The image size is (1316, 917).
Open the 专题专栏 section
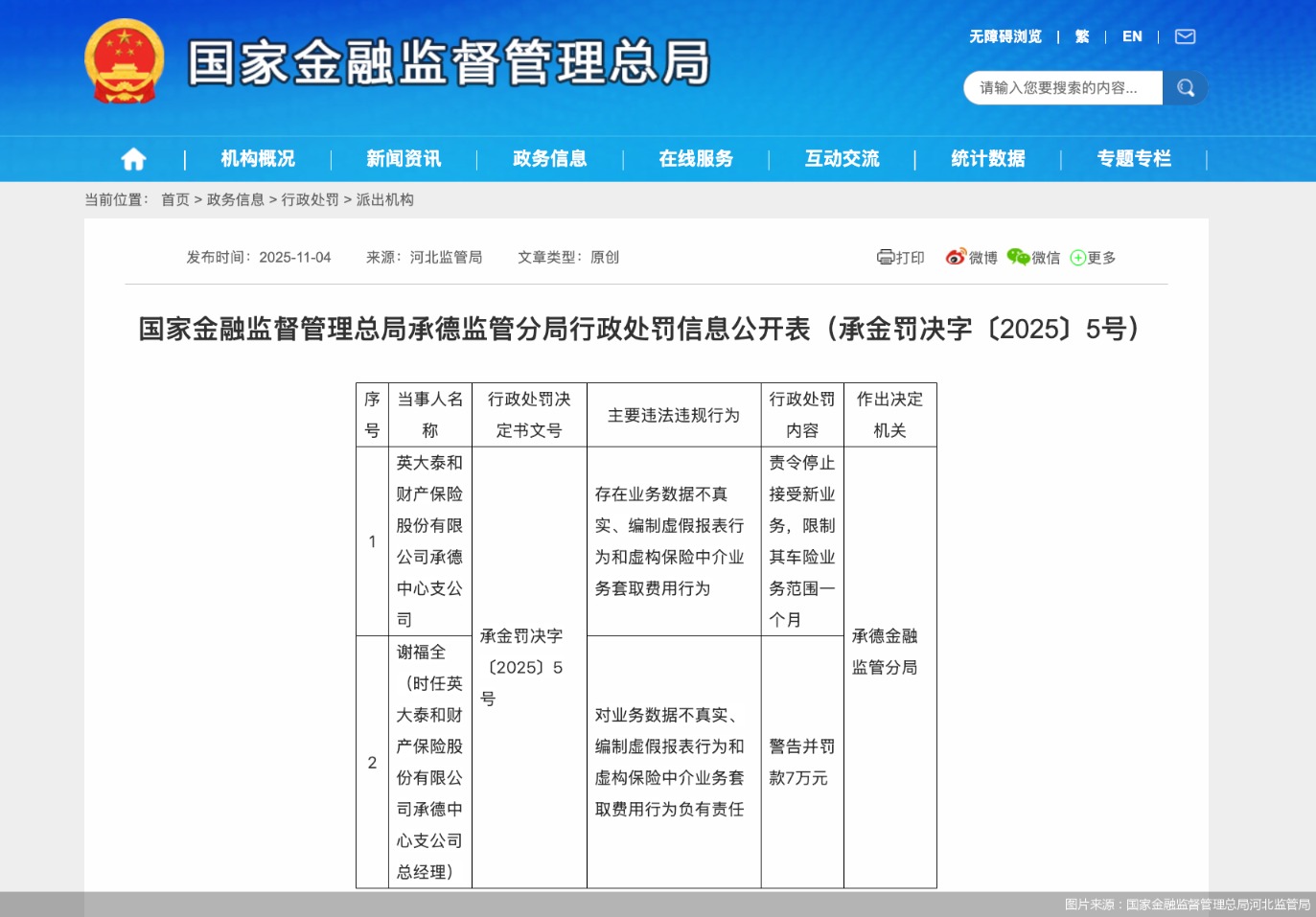pos(1134,158)
